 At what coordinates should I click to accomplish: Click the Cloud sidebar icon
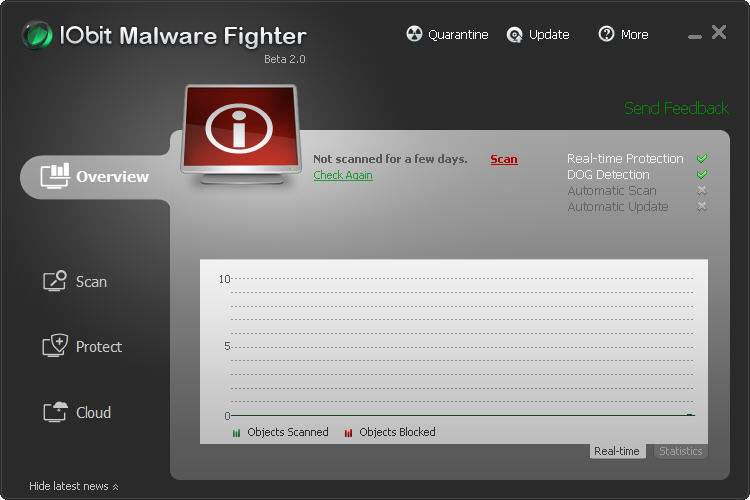pos(55,412)
